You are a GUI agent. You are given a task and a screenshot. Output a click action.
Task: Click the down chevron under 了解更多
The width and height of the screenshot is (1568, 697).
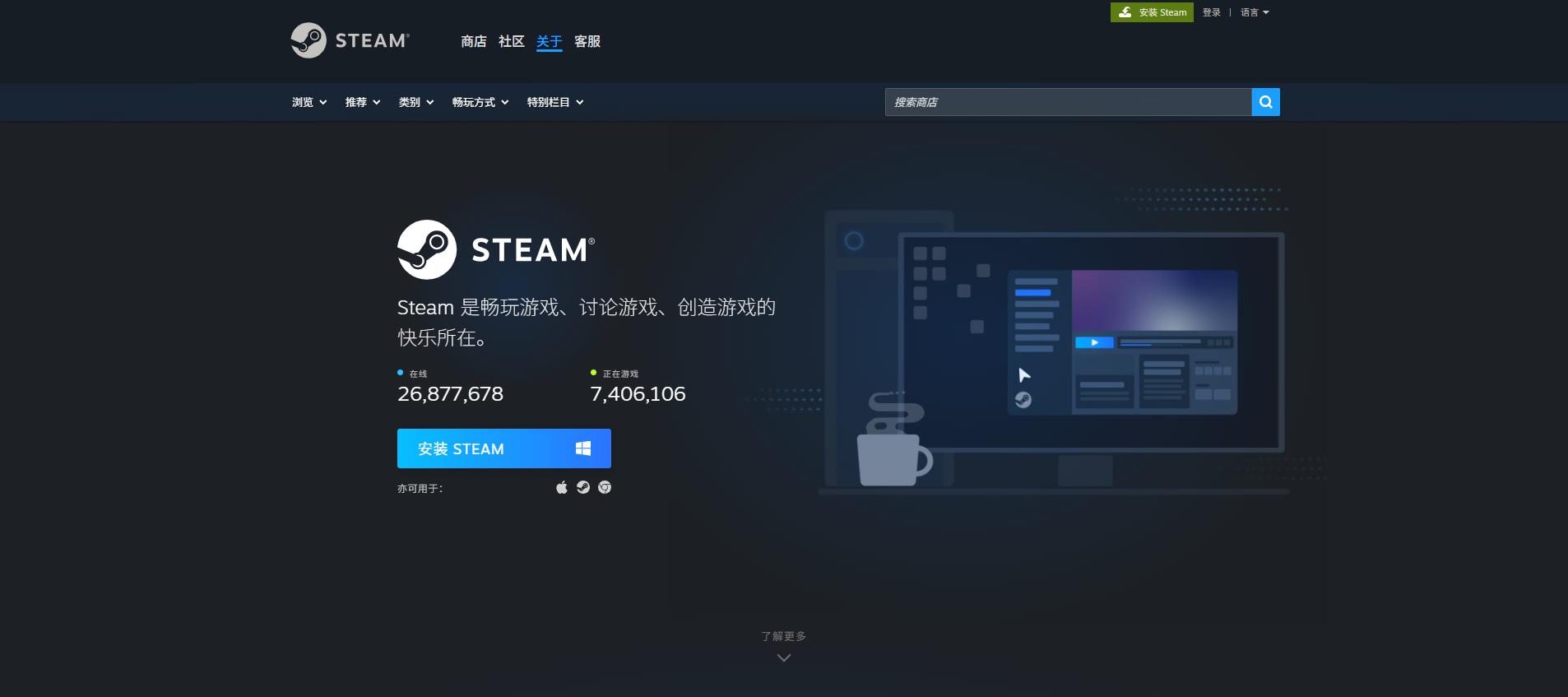[x=784, y=658]
